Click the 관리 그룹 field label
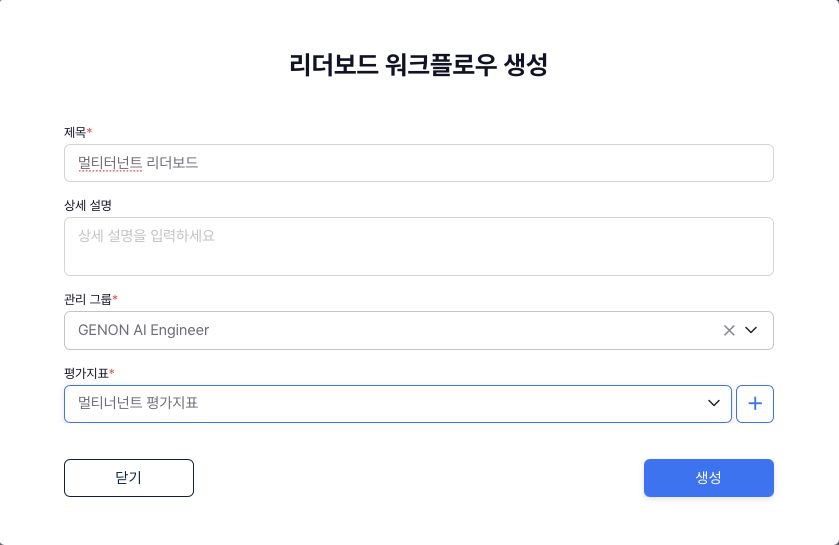Image resolution: width=839 pixels, height=545 pixels. 88,300
